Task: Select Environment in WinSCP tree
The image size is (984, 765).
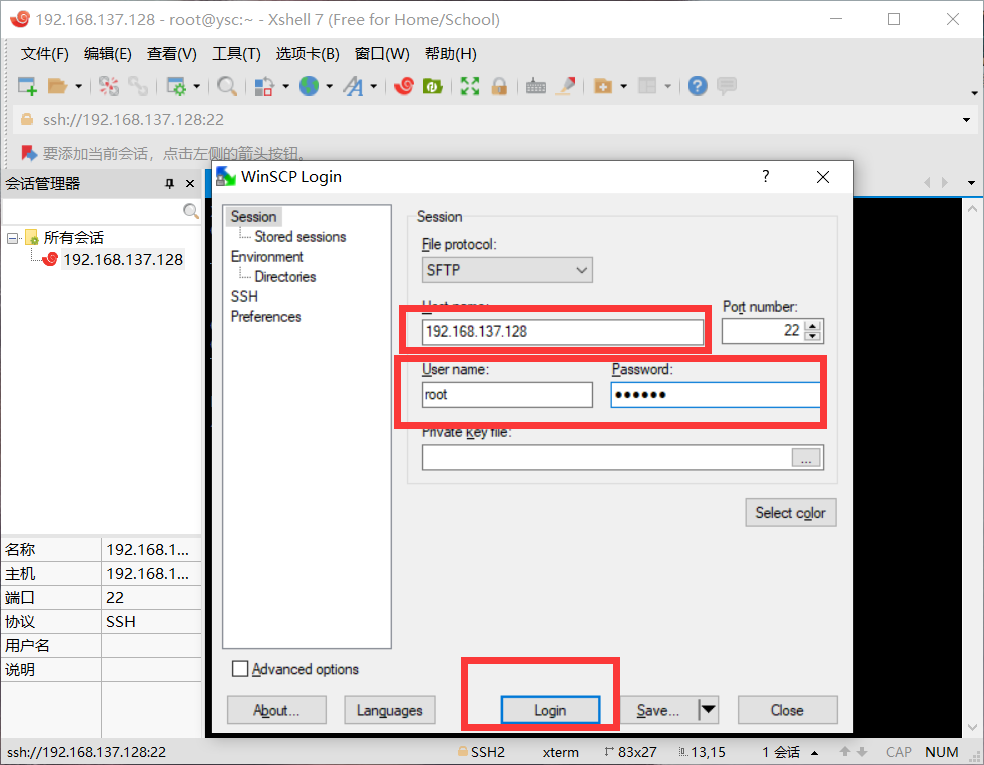Action: 267,257
